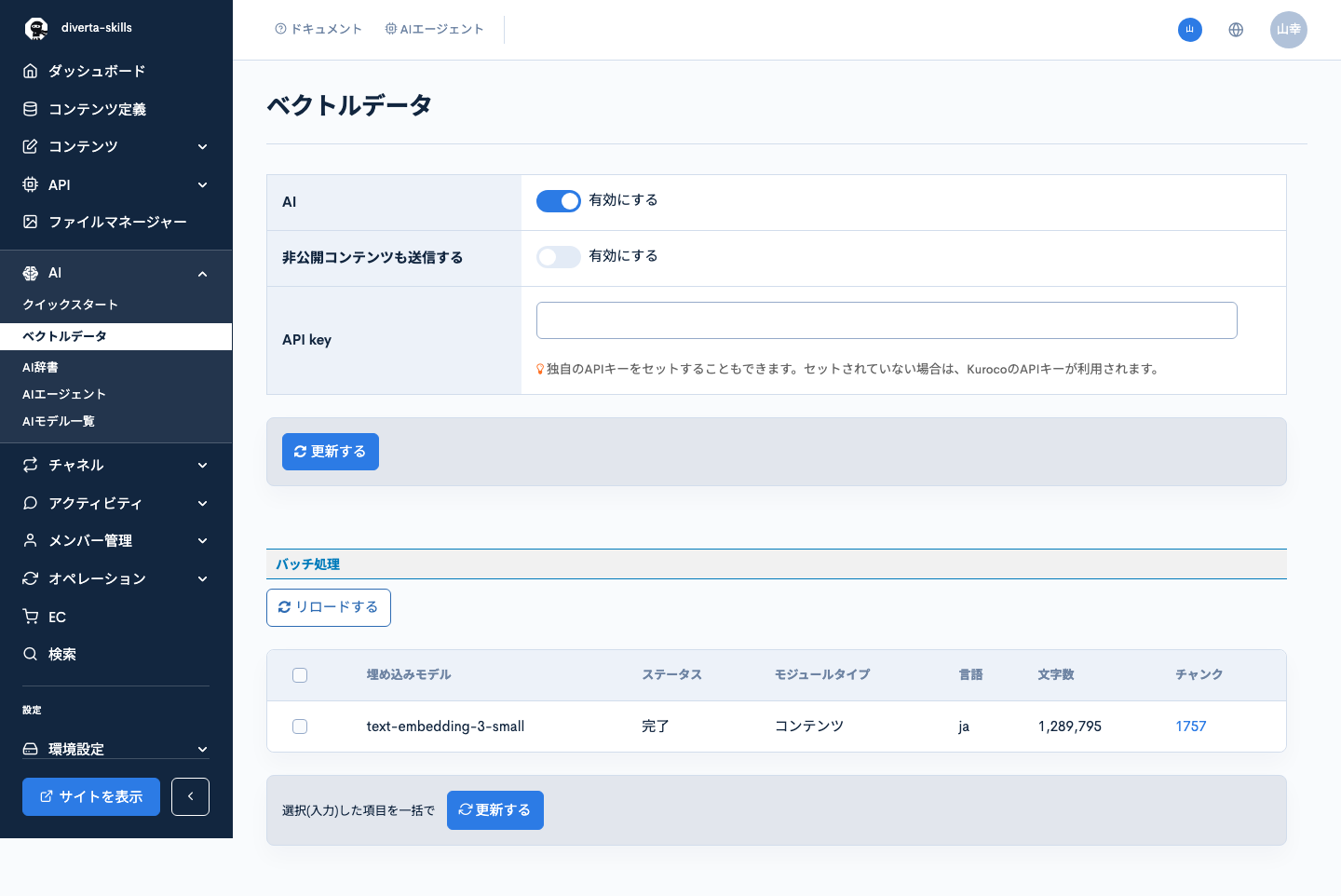
Task: Check the text-embedding-3-small row checkbox
Action: [300, 726]
